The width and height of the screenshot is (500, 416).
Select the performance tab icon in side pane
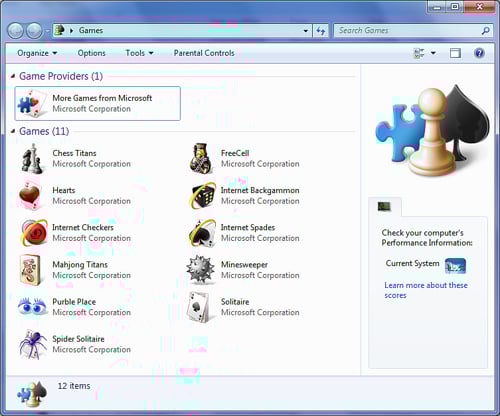384,207
